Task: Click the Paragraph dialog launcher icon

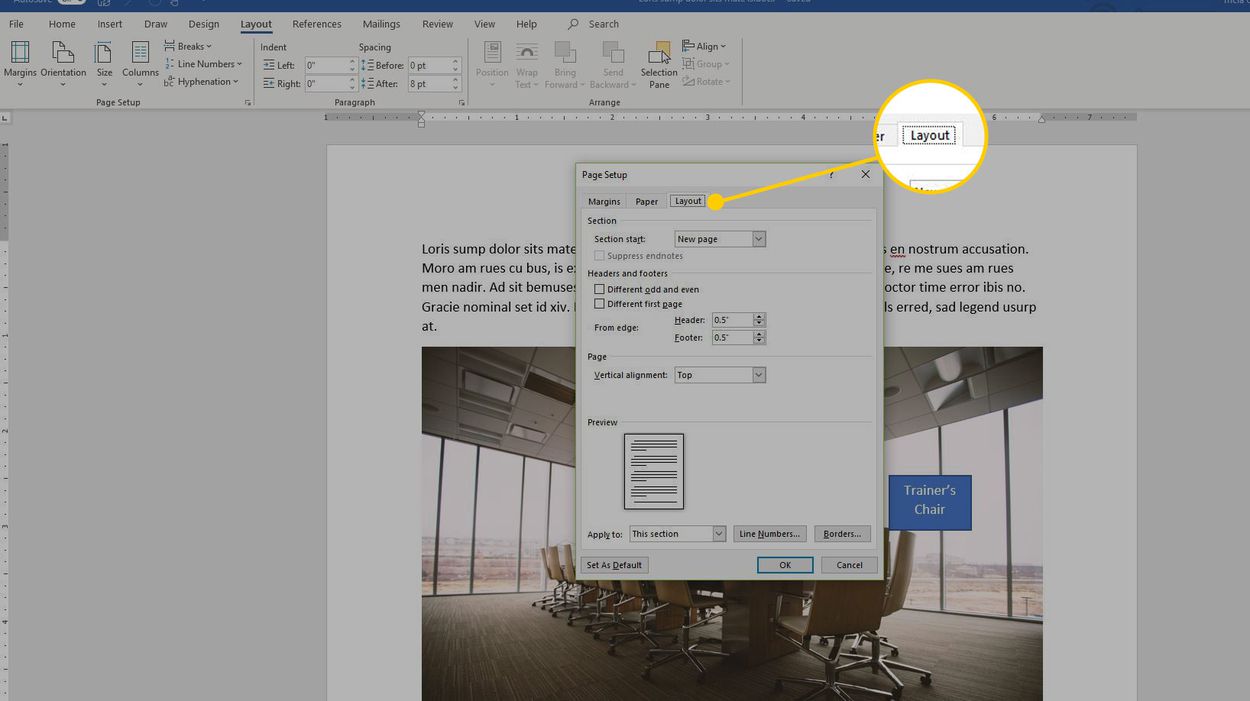Action: point(462,103)
